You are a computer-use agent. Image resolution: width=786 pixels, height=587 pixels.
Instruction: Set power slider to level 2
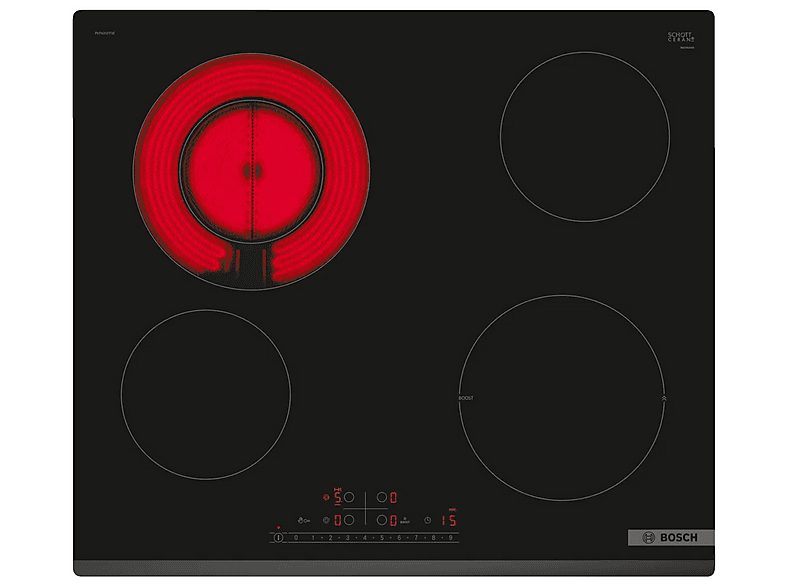[x=330, y=537]
